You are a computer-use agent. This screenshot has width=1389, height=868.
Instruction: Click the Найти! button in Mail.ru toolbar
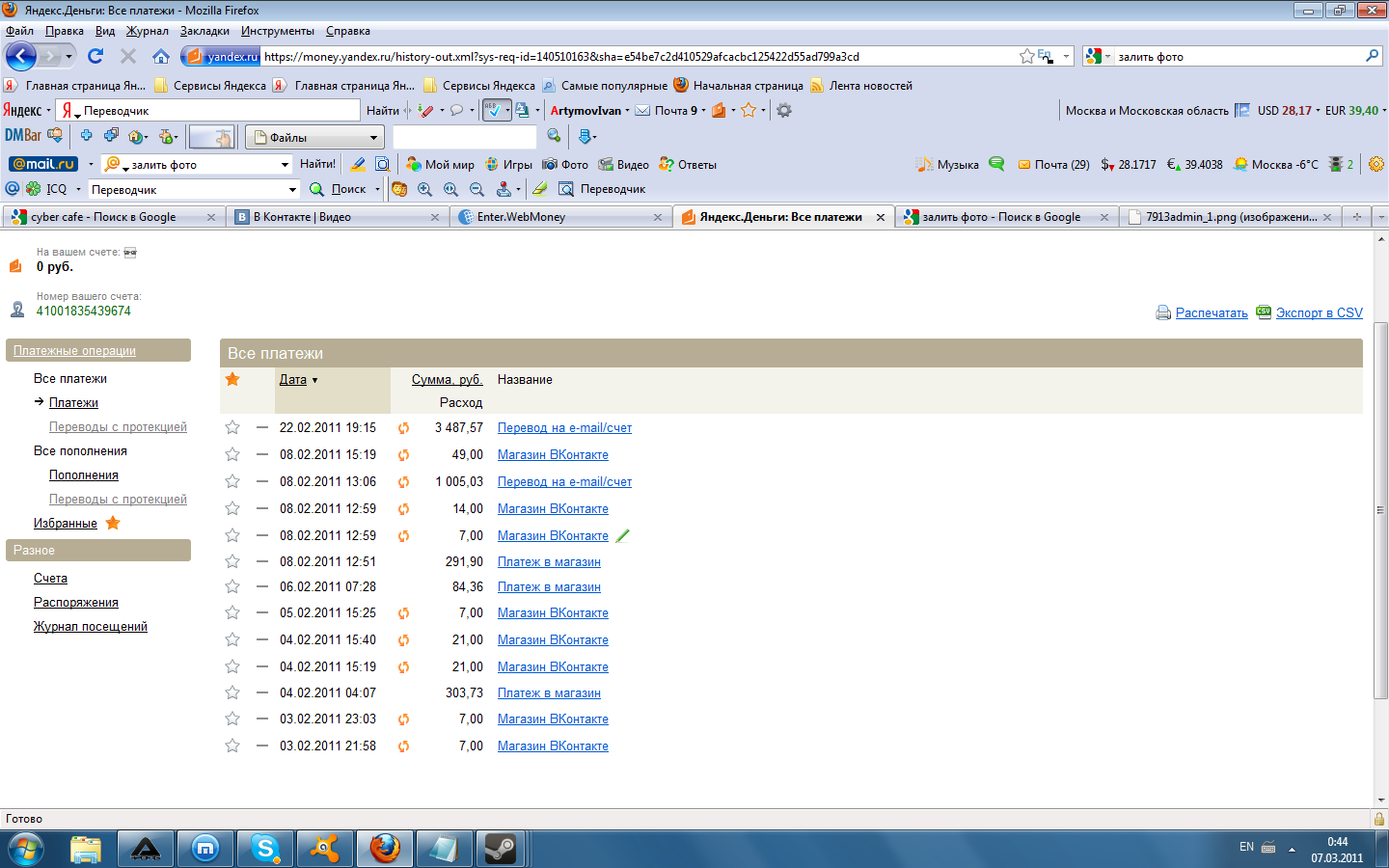(x=317, y=164)
